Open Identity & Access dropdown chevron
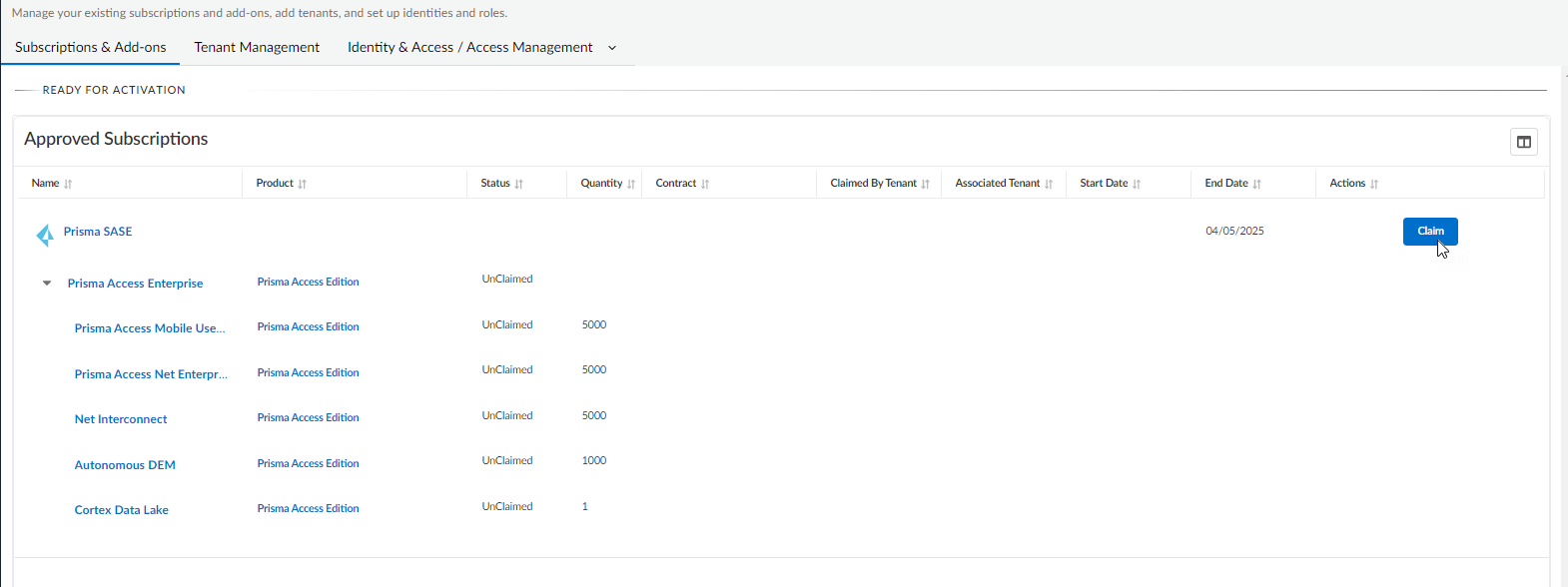 pyautogui.click(x=612, y=48)
